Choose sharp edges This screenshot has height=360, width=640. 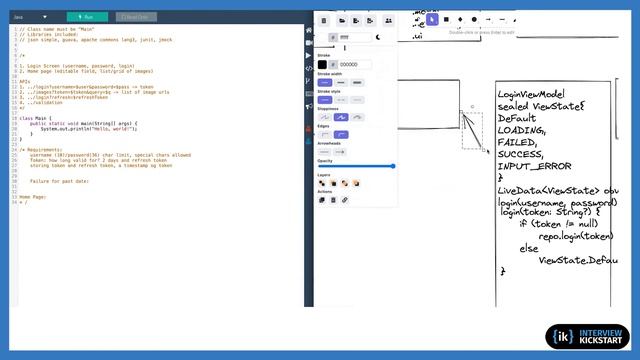click(325, 135)
